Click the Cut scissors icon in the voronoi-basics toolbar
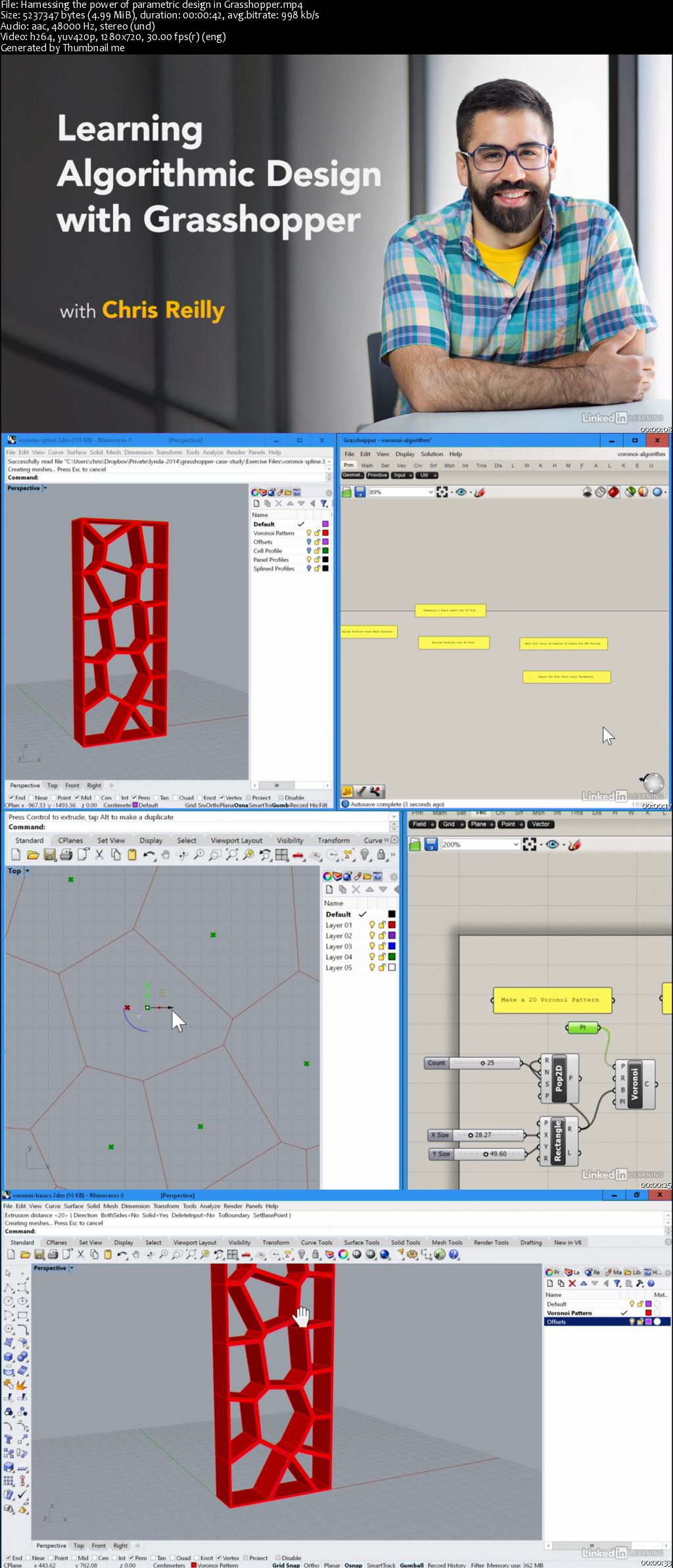 [80, 1255]
